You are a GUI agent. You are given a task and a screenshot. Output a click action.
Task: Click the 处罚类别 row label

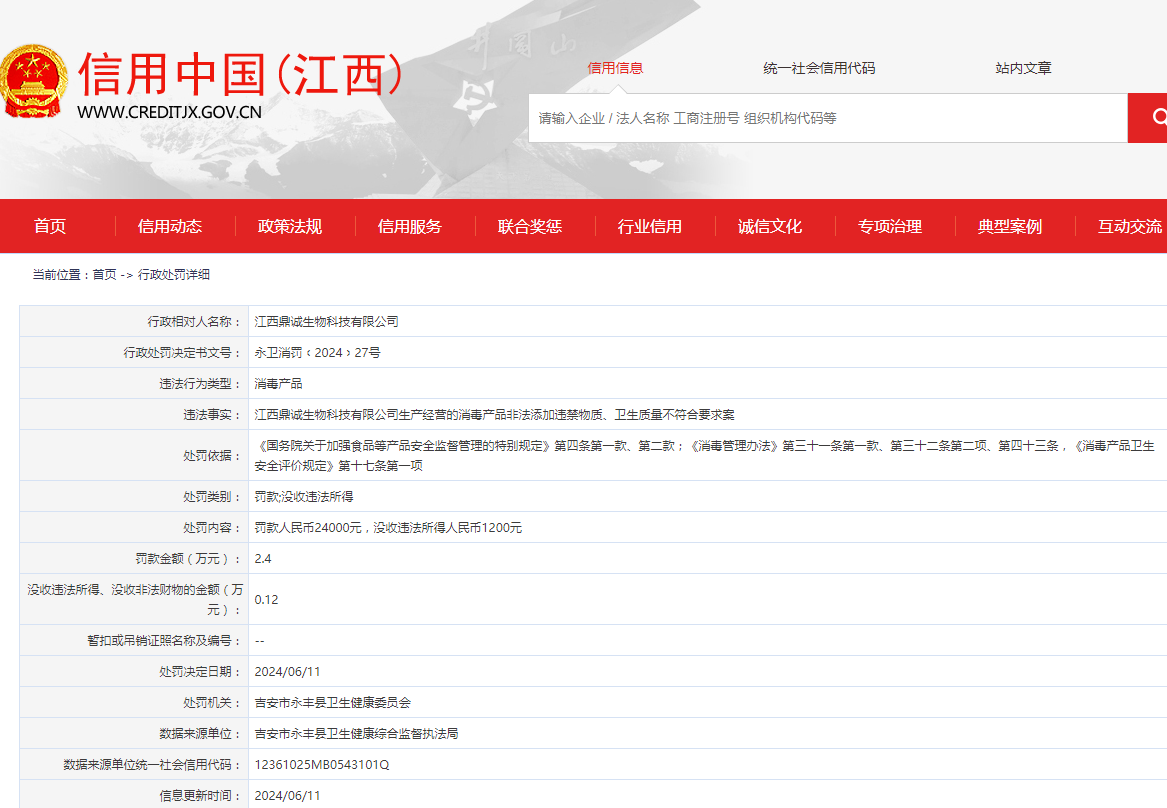coord(212,496)
